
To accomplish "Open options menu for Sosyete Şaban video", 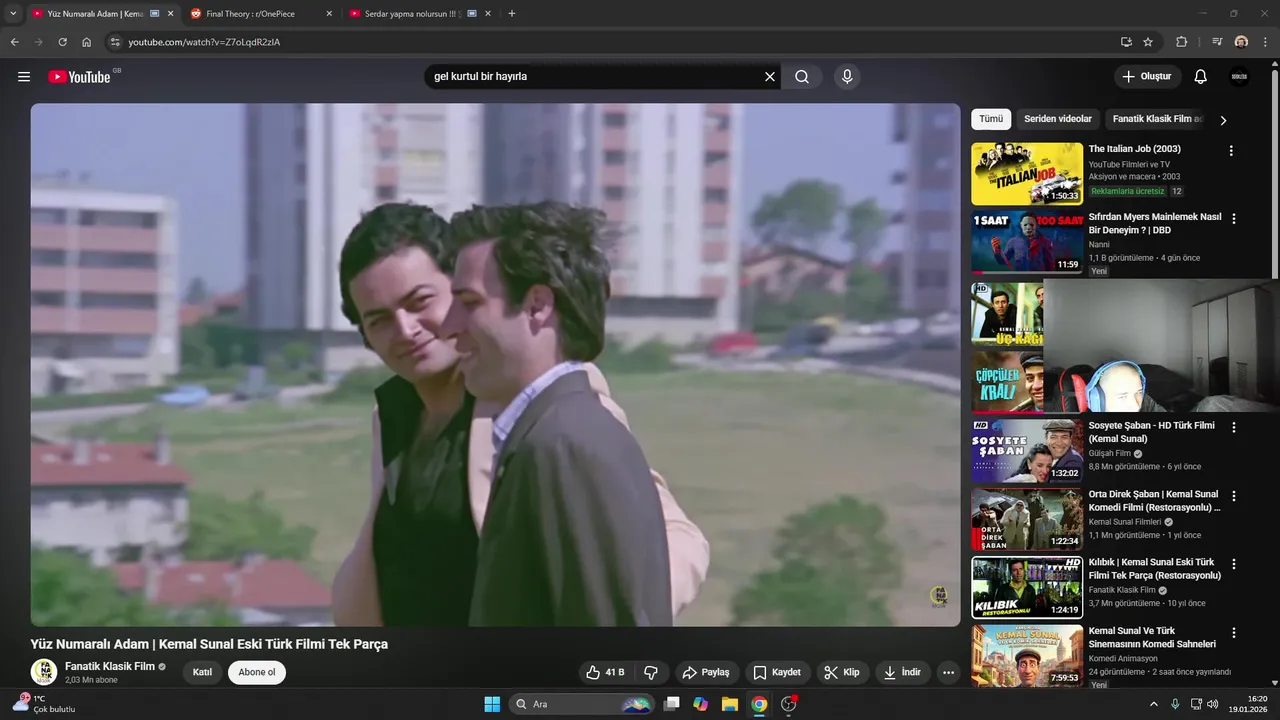I will coord(1234,427).
